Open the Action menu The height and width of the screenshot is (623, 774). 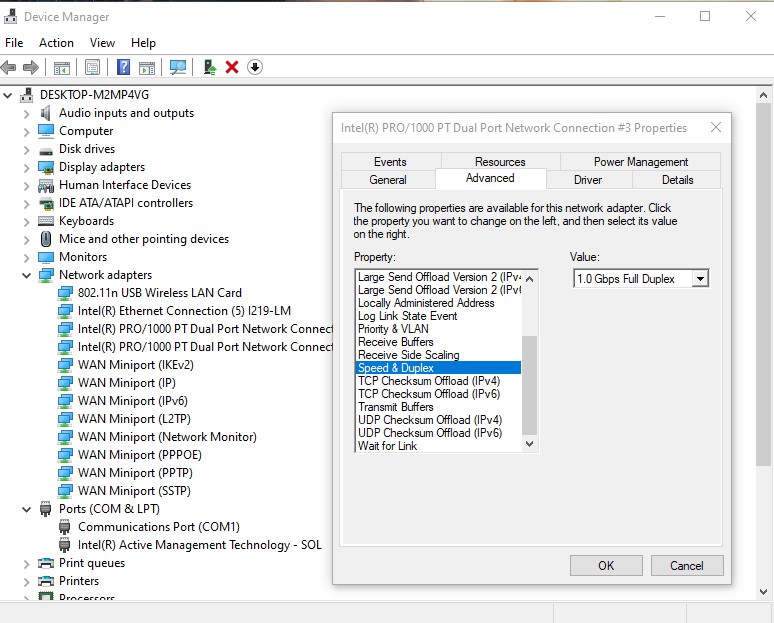point(56,43)
